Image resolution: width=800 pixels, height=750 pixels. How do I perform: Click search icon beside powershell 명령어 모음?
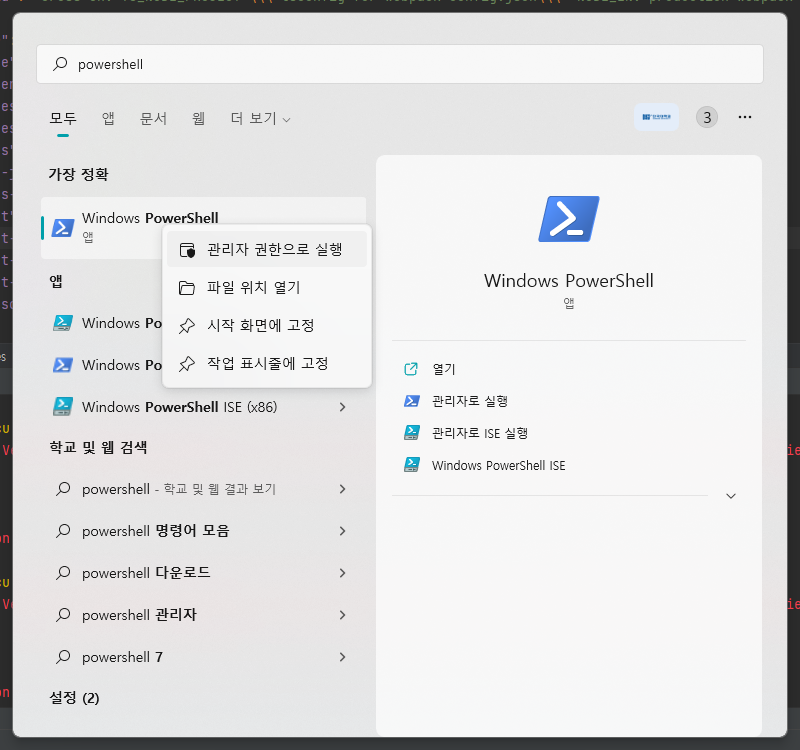[x=63, y=531]
